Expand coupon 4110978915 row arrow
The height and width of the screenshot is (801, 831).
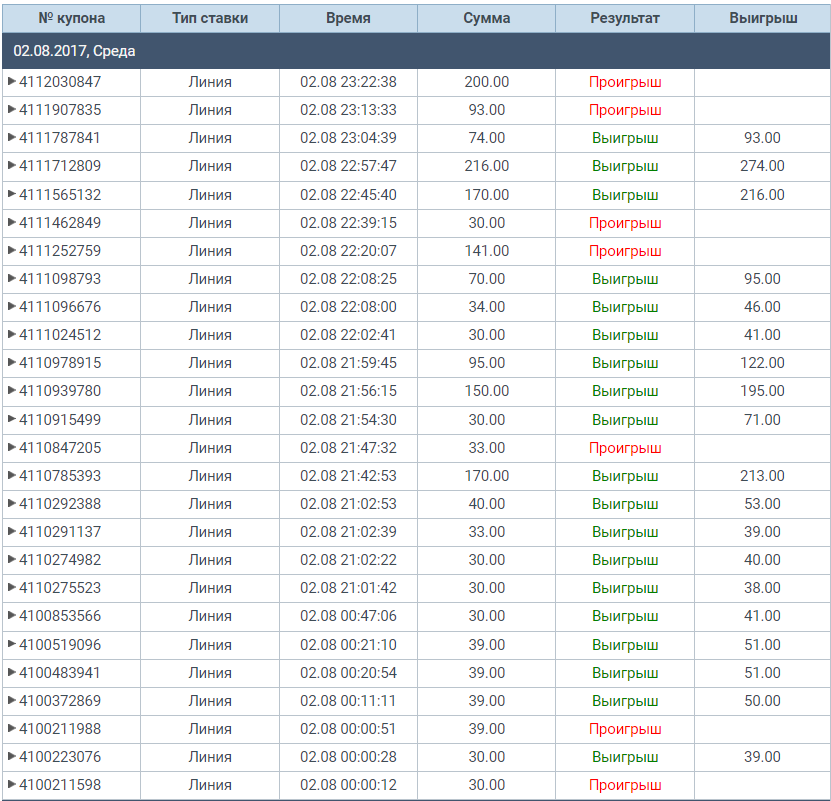click(12, 363)
